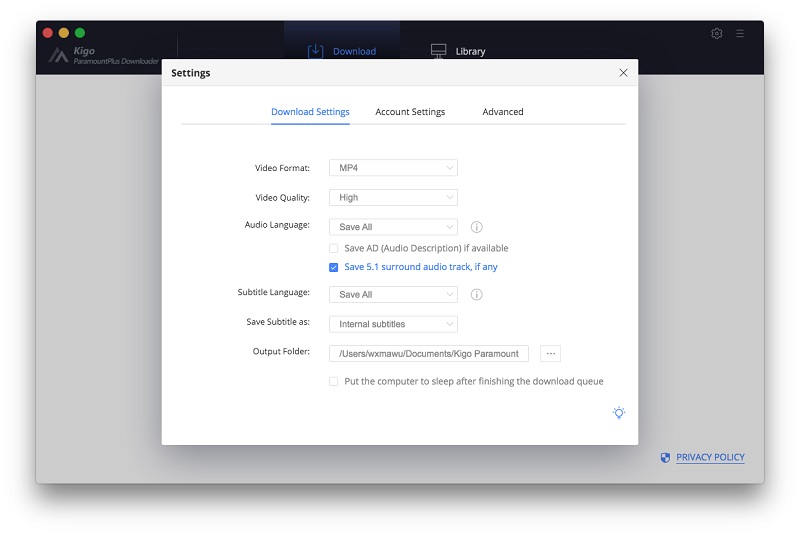This screenshot has height=535, width=800.
Task: Click the 'Video Format:' label
Action: click(282, 168)
